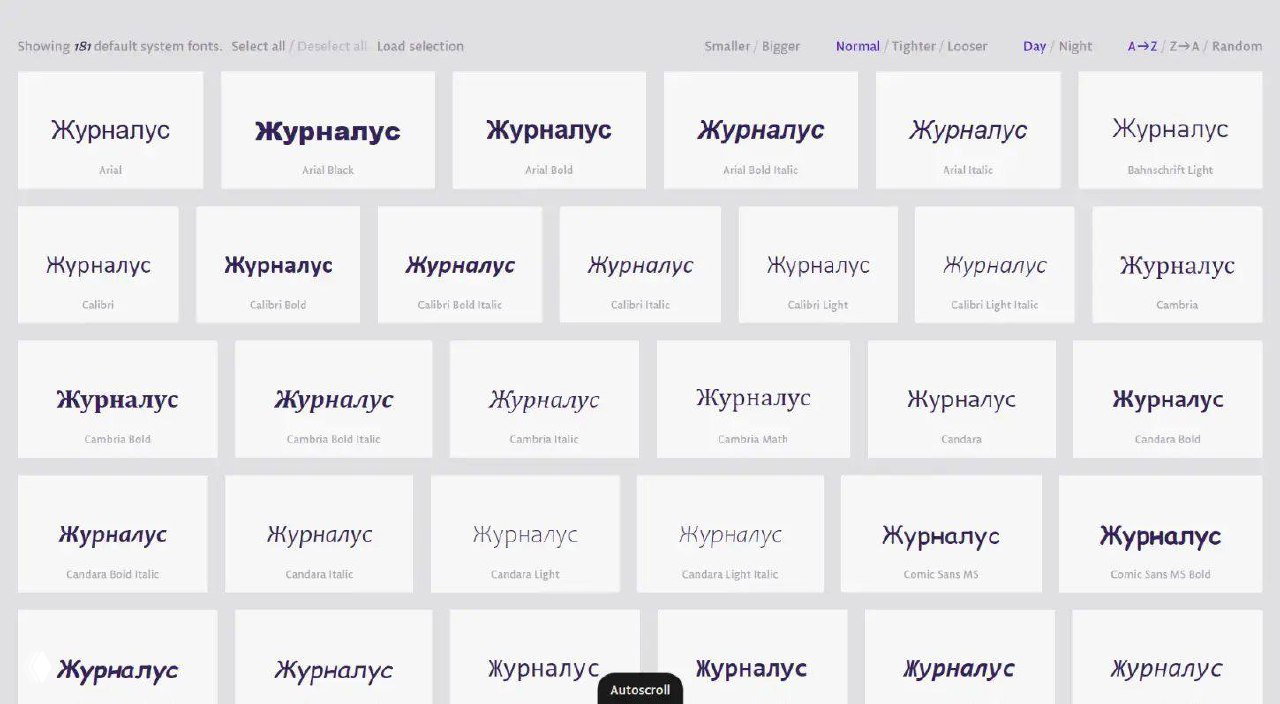Viewport: 1280px width, 704px height.
Task: Select the Calibri Light font card
Action: point(818,265)
